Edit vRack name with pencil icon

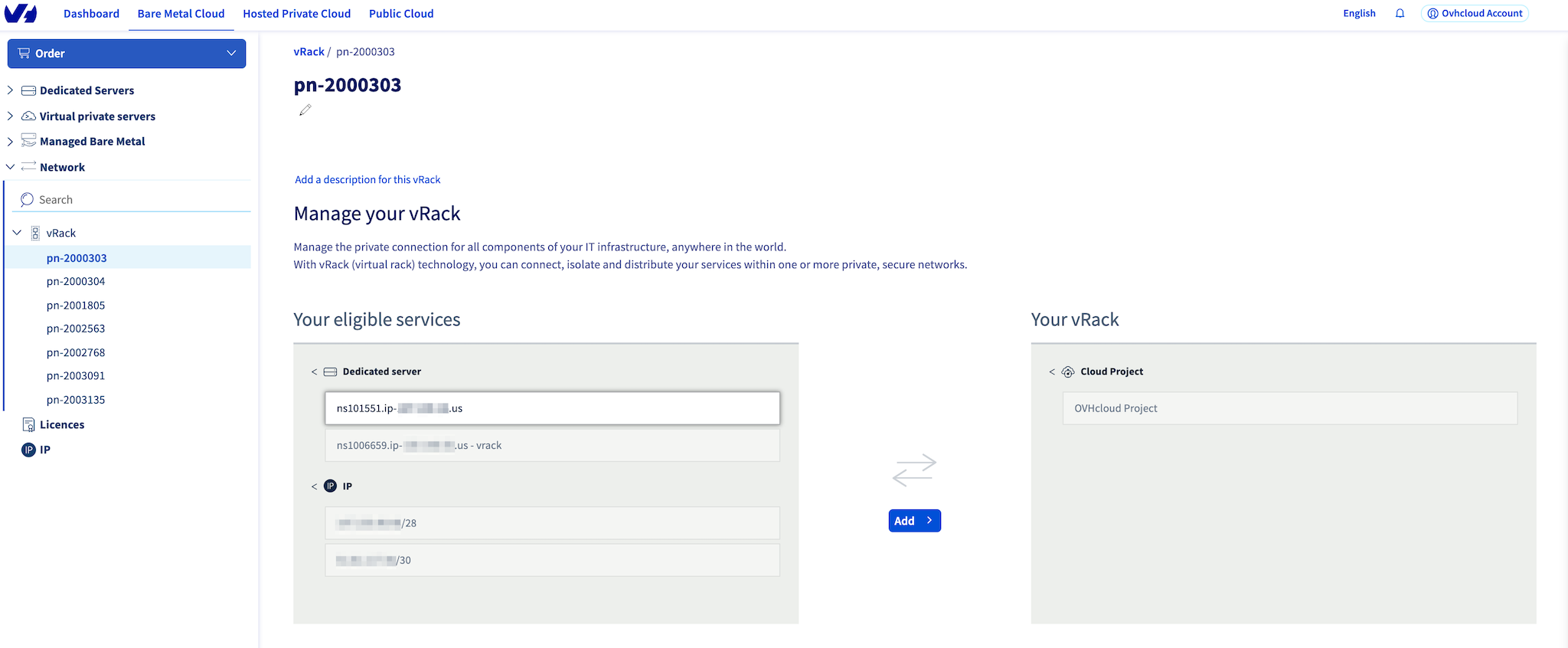pyautogui.click(x=305, y=110)
